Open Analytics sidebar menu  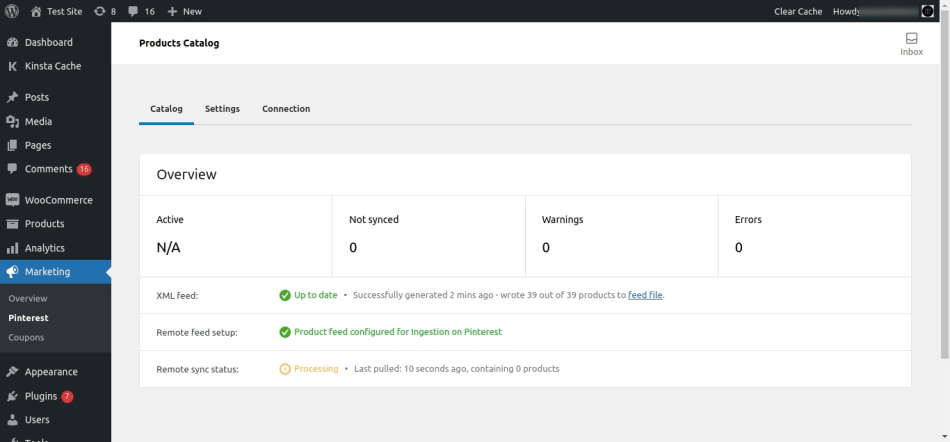coord(44,248)
